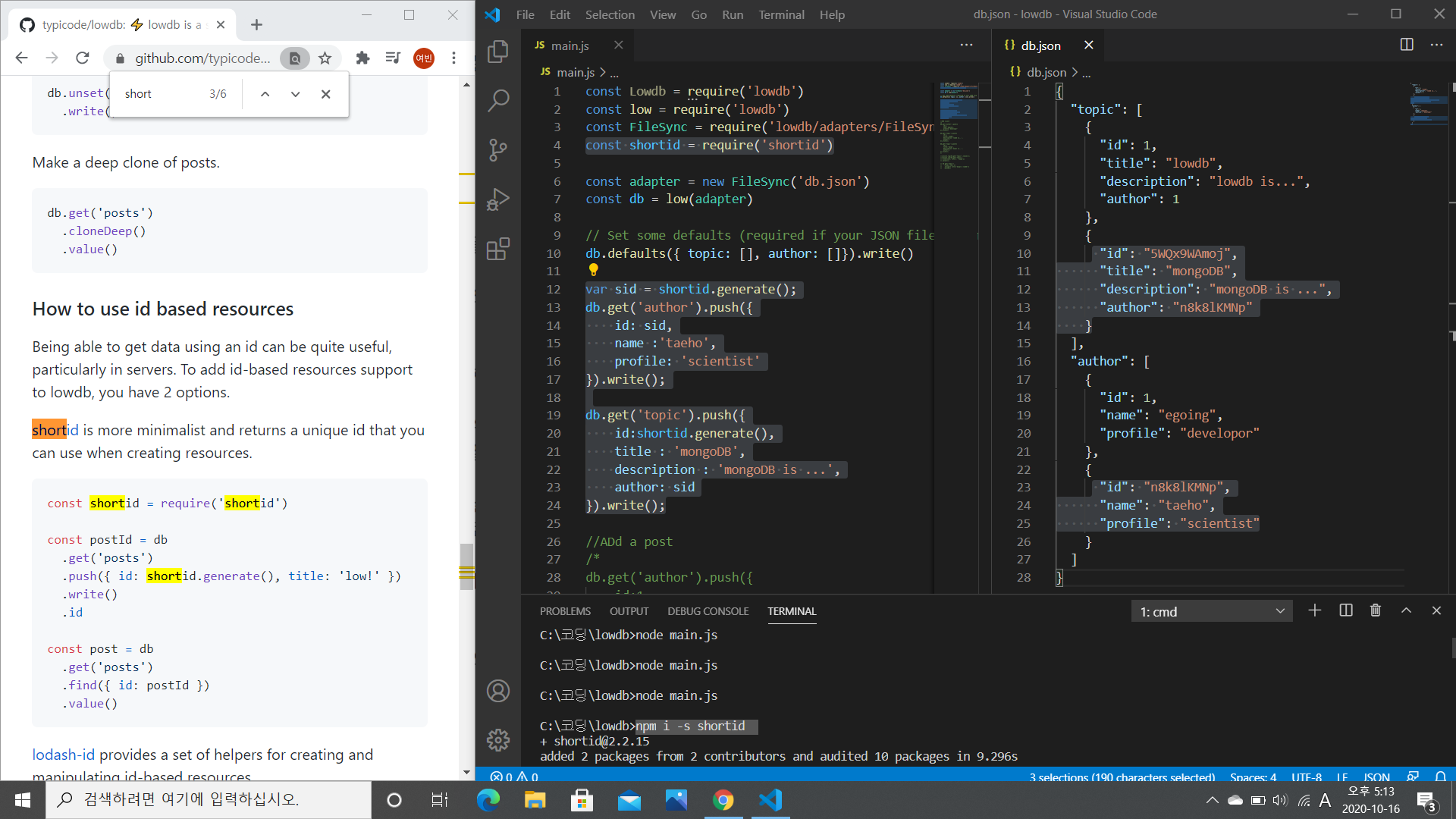Screen dimensions: 1456x819
Task: Open the Explorer view in the activity bar
Action: click(497, 52)
